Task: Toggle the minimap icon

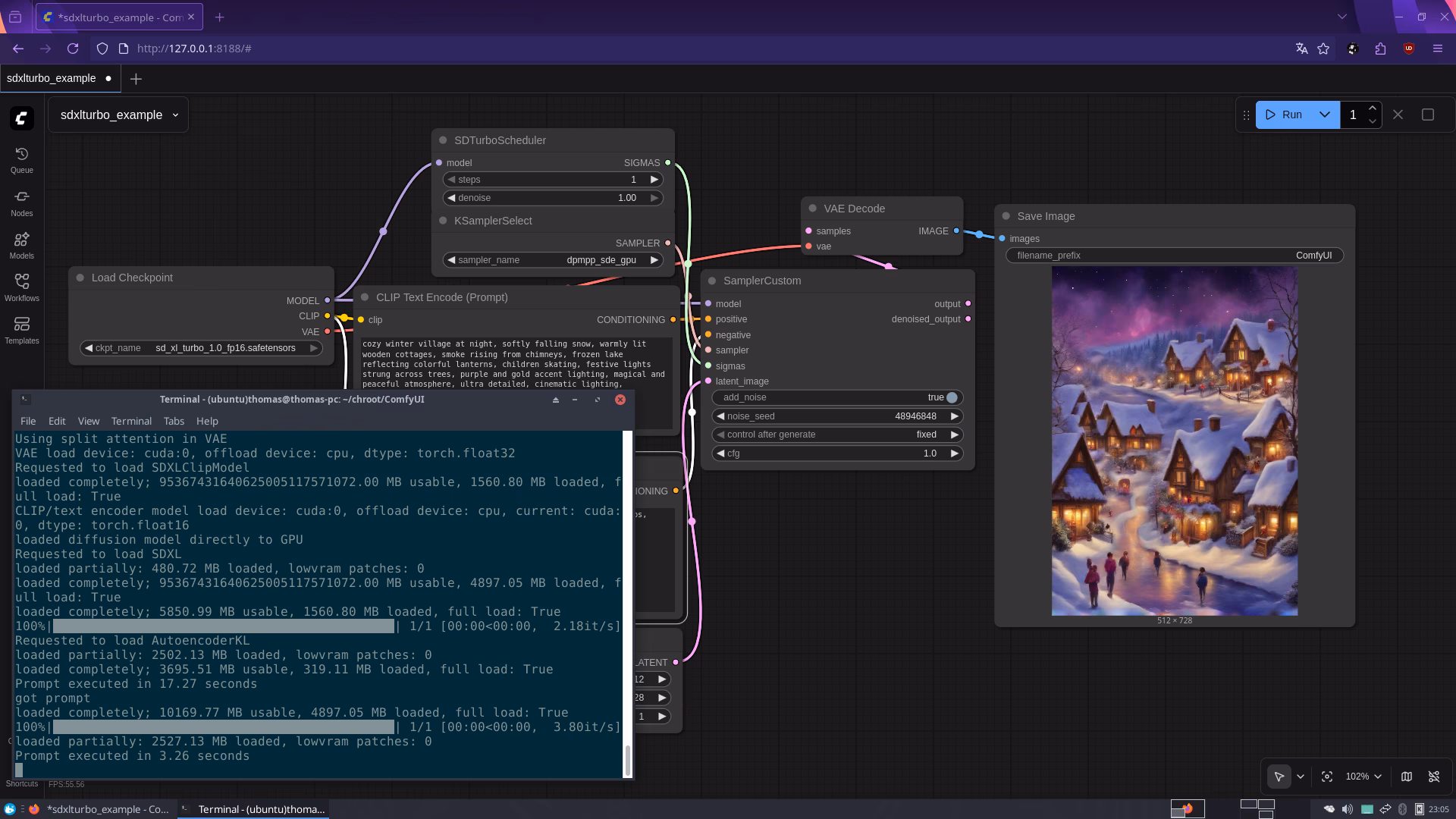Action: pyautogui.click(x=1407, y=777)
